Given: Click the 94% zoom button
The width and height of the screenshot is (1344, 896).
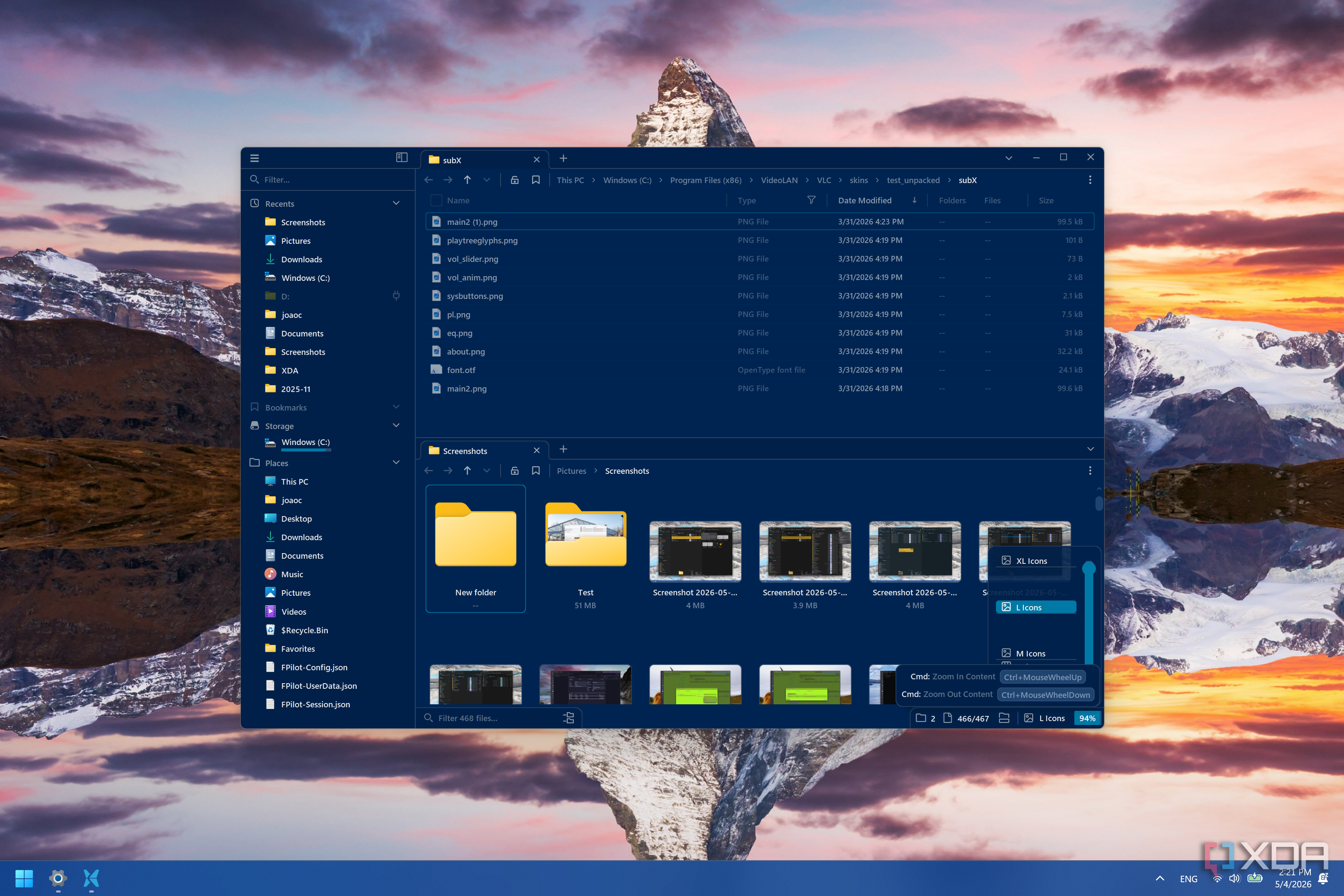Looking at the screenshot, I should 1087,718.
